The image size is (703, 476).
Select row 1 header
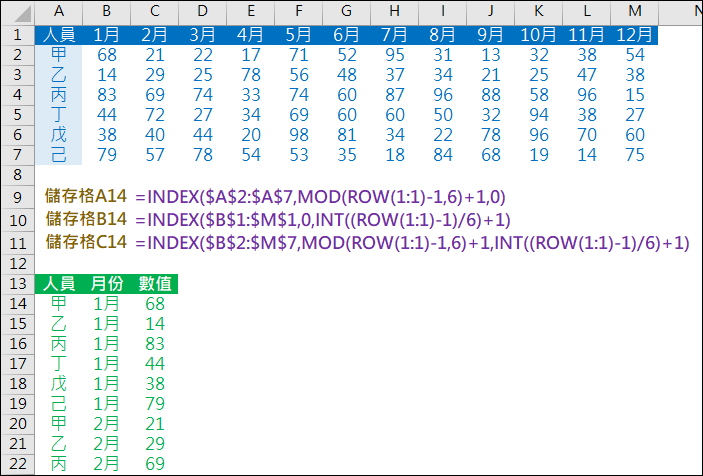[x=18, y=35]
